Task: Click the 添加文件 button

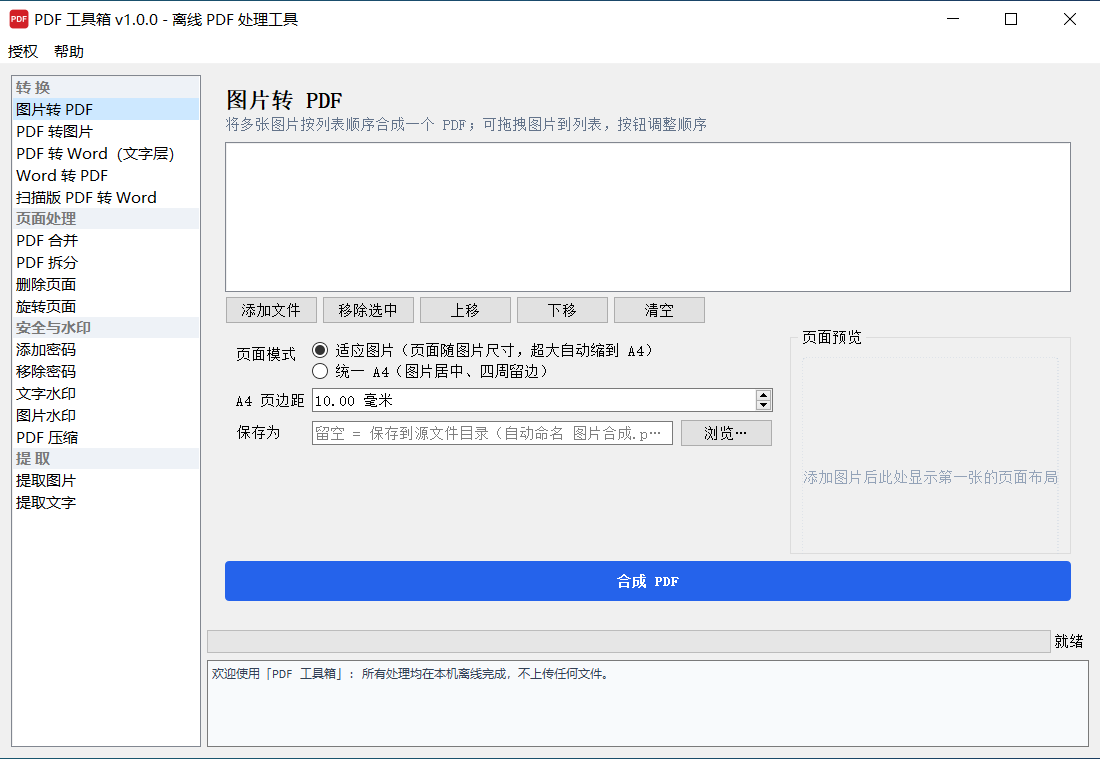Action: point(271,310)
